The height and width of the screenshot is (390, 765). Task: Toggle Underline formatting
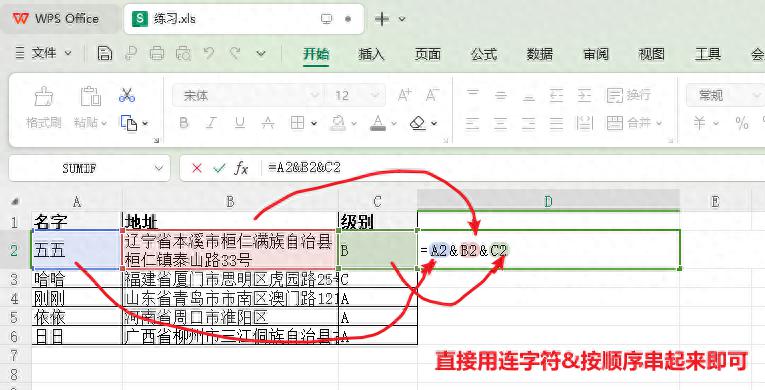pos(240,123)
